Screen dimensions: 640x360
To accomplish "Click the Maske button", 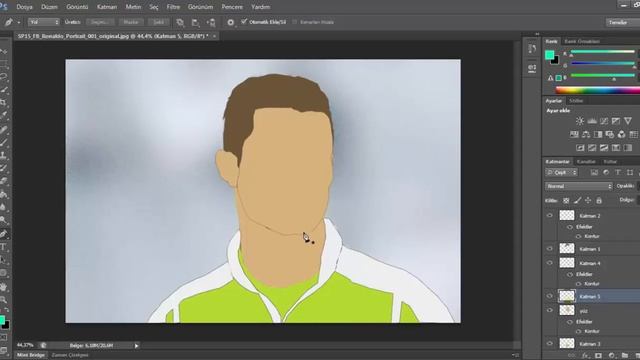I will coord(131,22).
